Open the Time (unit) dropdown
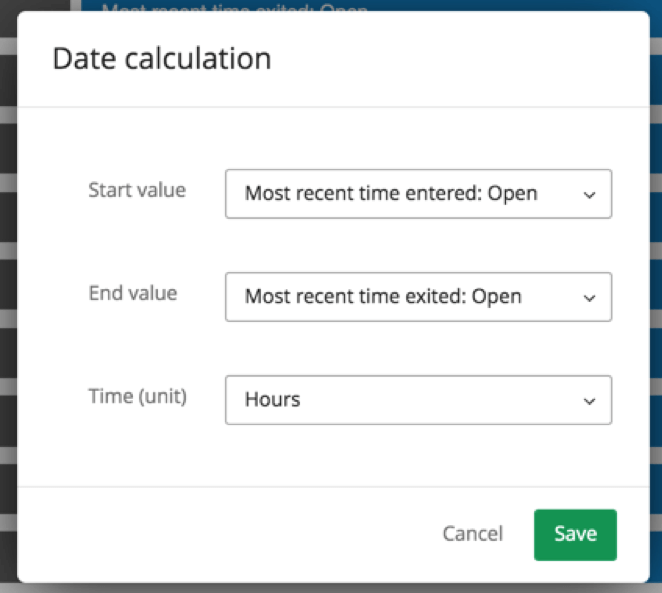The width and height of the screenshot is (662, 593). (418, 400)
